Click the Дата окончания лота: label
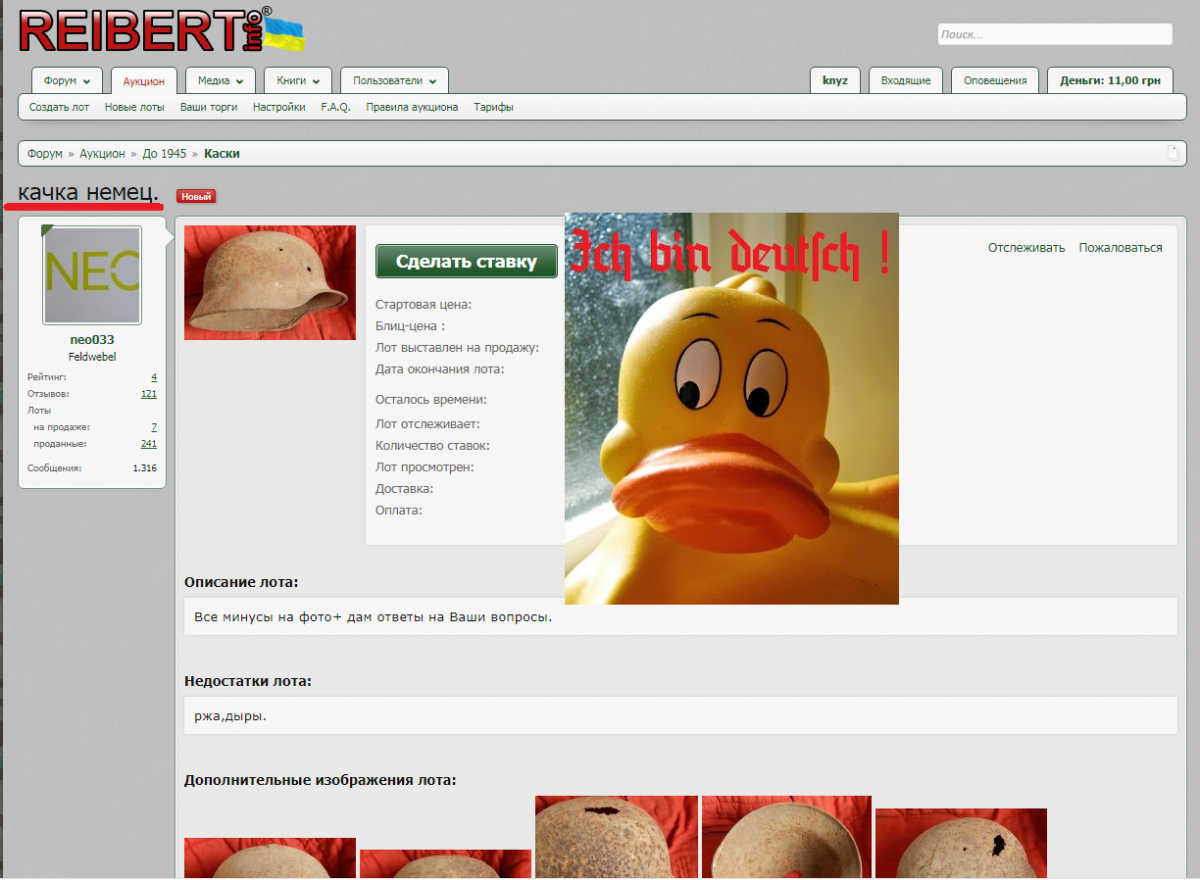The image size is (1200, 880). 440,369
